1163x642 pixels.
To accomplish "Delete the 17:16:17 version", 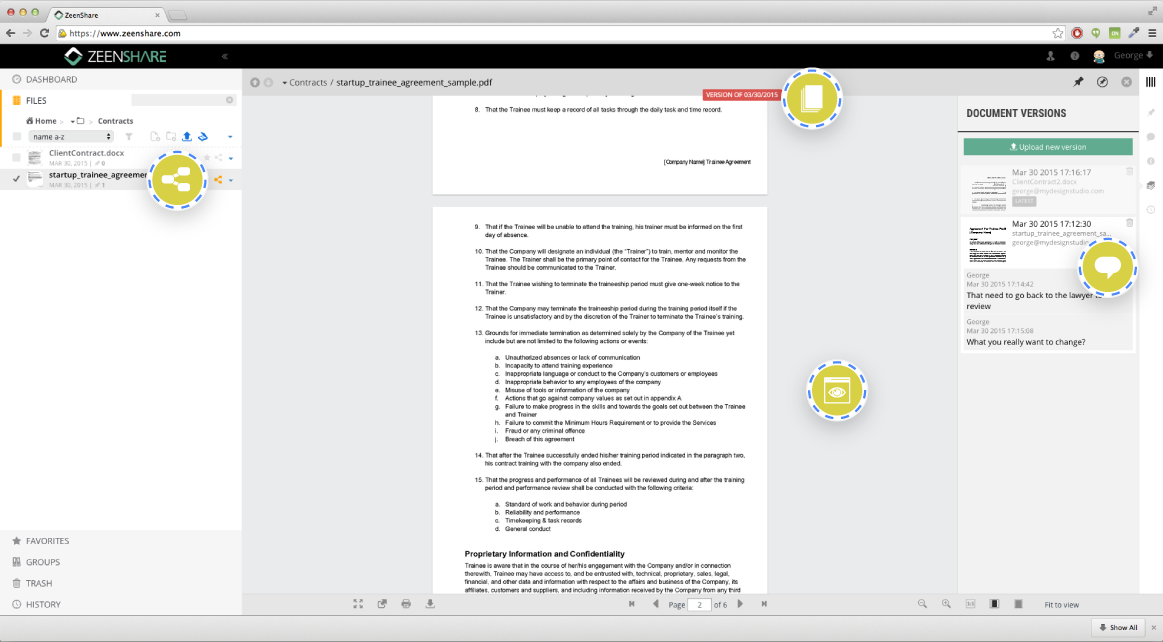I will coord(1130,171).
